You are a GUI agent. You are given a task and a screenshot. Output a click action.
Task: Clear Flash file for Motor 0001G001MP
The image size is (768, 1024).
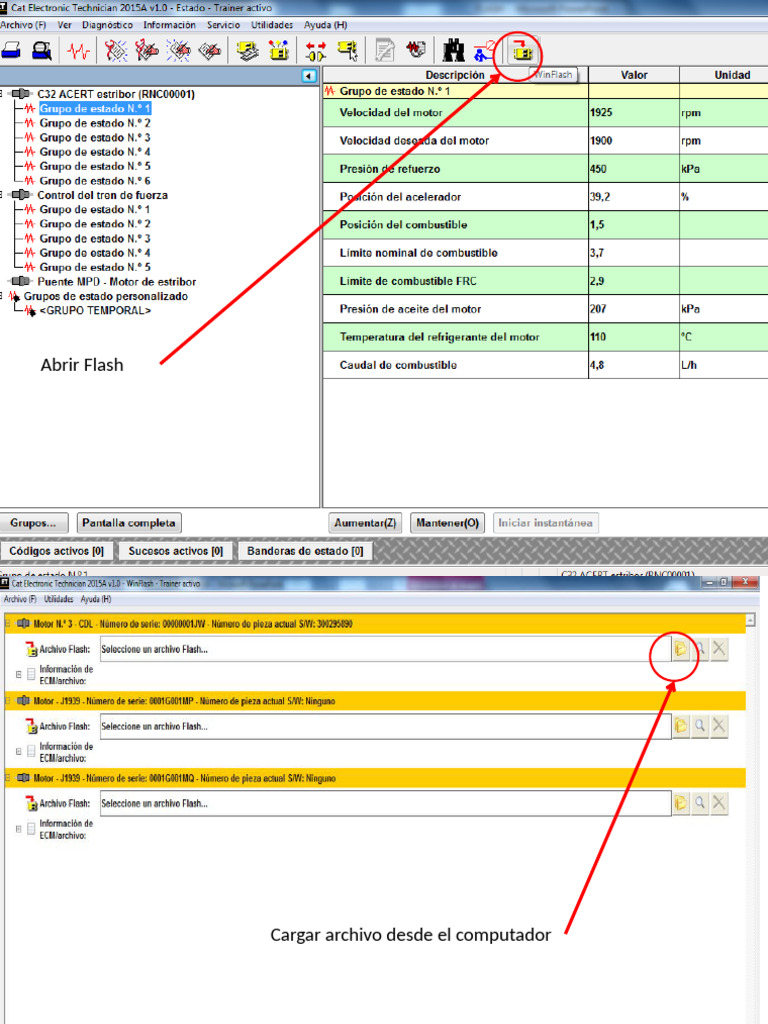(x=719, y=726)
